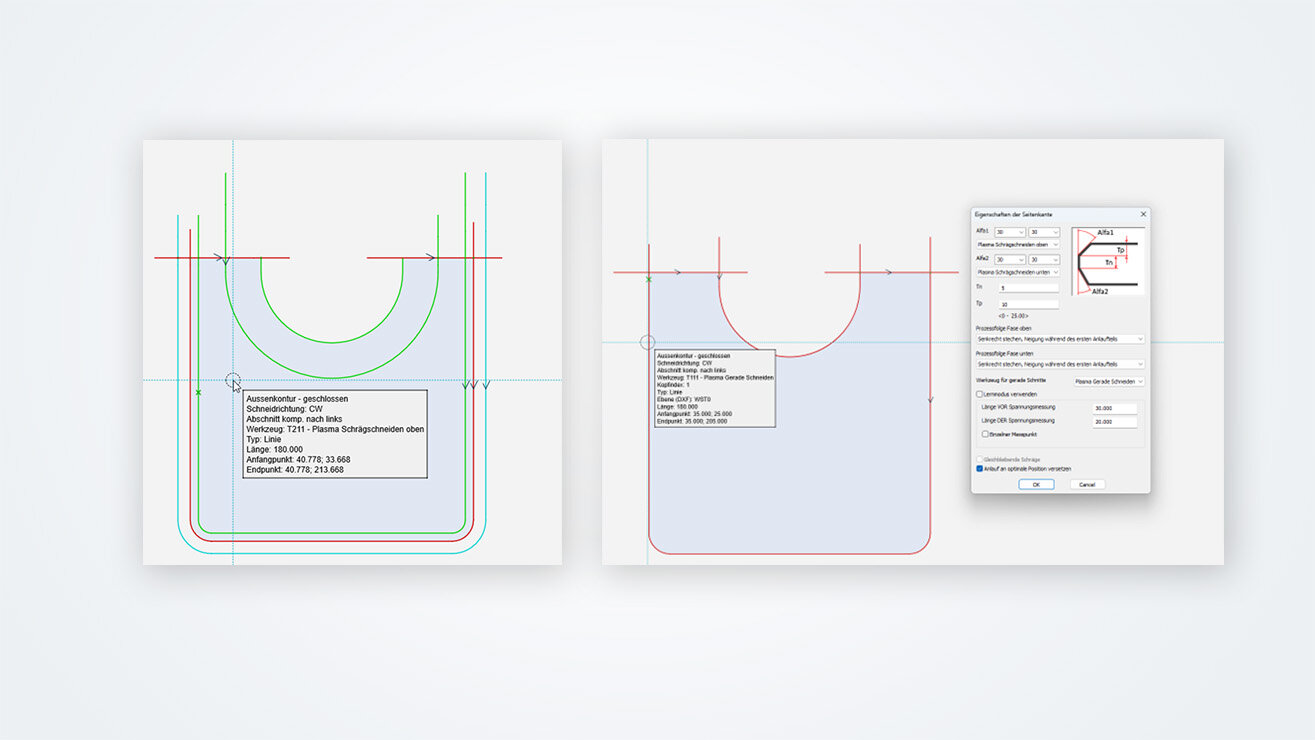Screen dimensions: 1315x740
Task: Open the second Alfa1 angle dropdown
Action: point(1044,232)
